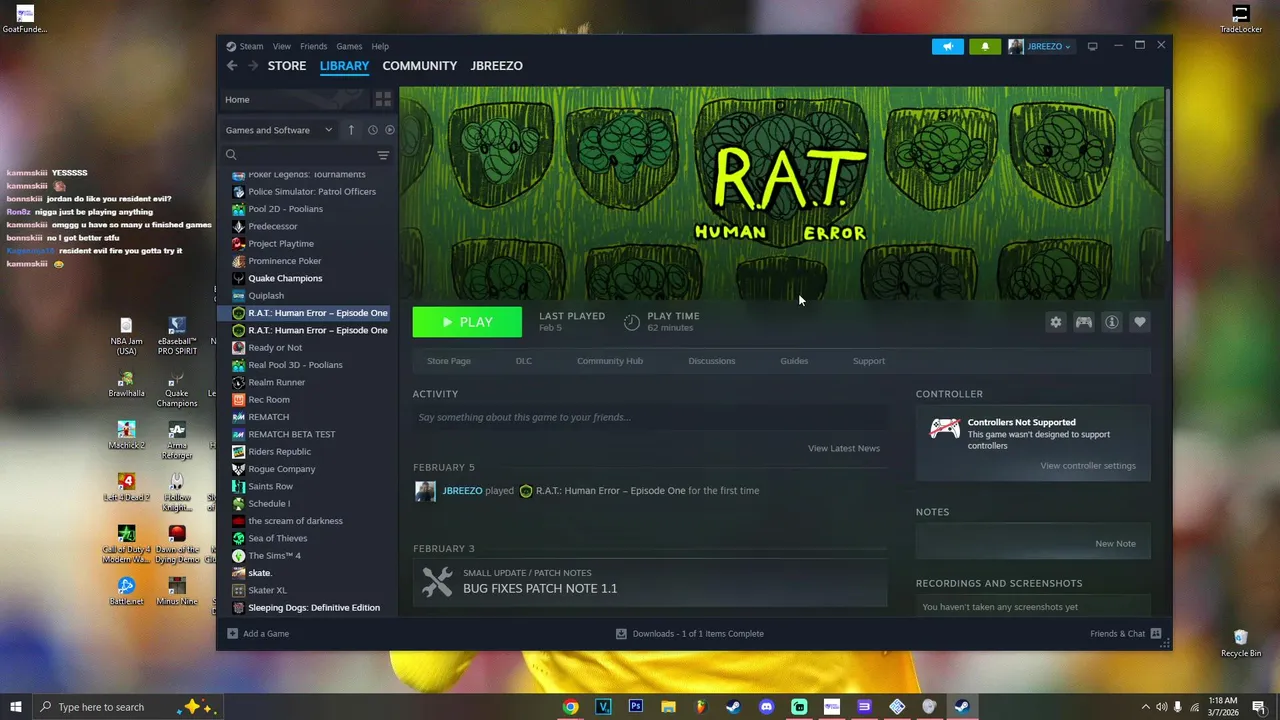Click the controller configuration icon
The width and height of the screenshot is (1280, 720).
tap(1083, 322)
